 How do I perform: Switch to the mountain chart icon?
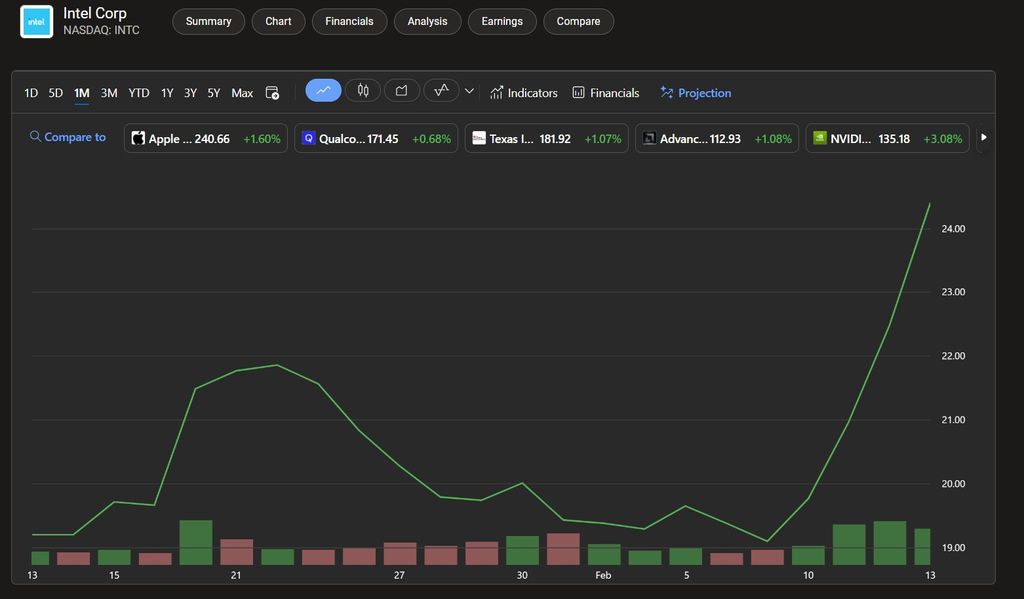pyautogui.click(x=401, y=90)
